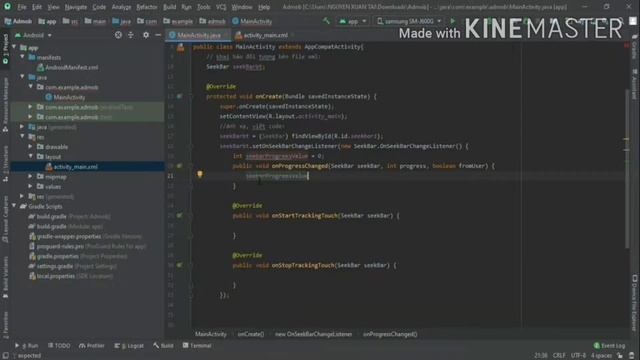
Task: Click the editor error indicator at top right
Action: [627, 46]
